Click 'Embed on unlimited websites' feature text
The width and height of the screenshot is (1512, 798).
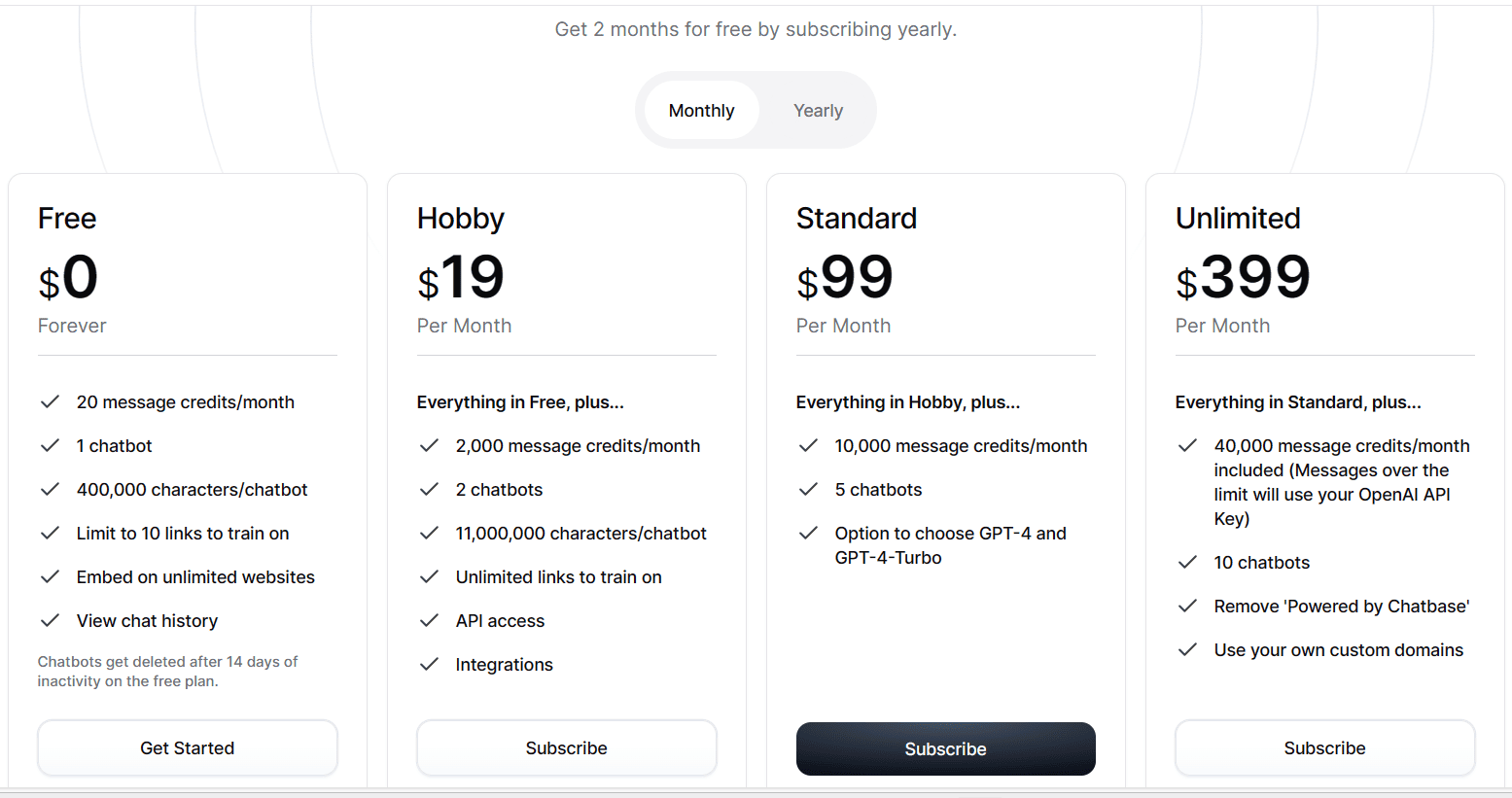coord(195,577)
